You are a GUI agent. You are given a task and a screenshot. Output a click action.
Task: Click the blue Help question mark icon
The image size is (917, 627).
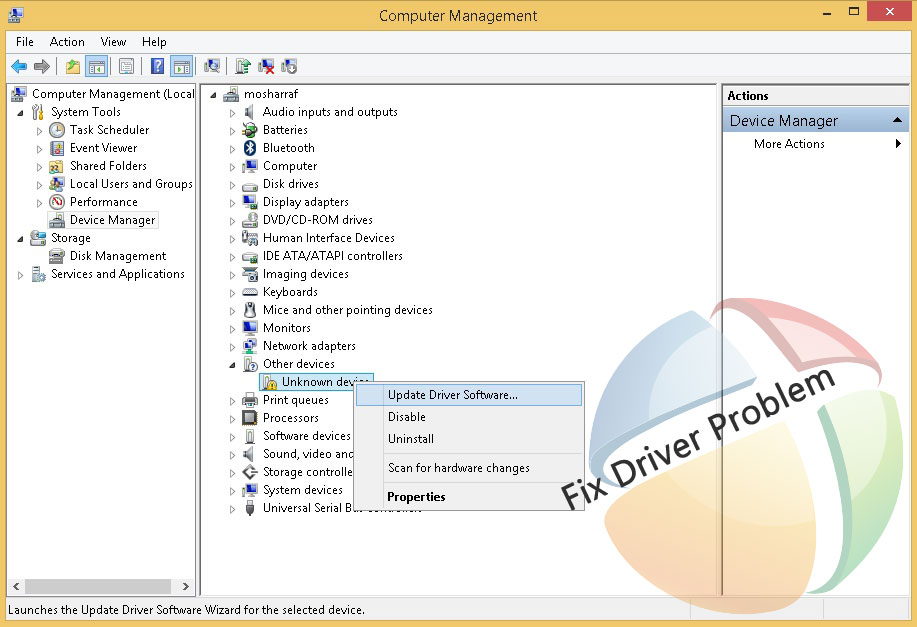click(x=157, y=67)
